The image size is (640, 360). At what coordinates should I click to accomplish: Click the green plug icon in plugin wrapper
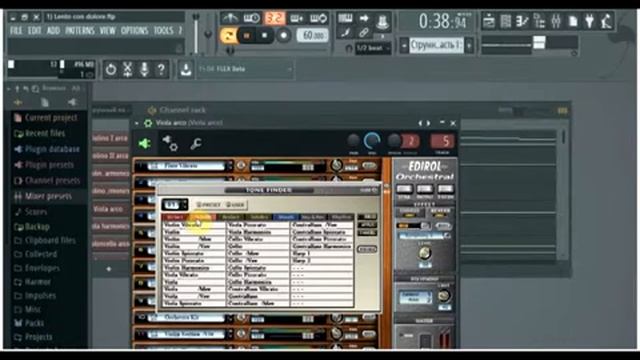pyautogui.click(x=144, y=144)
